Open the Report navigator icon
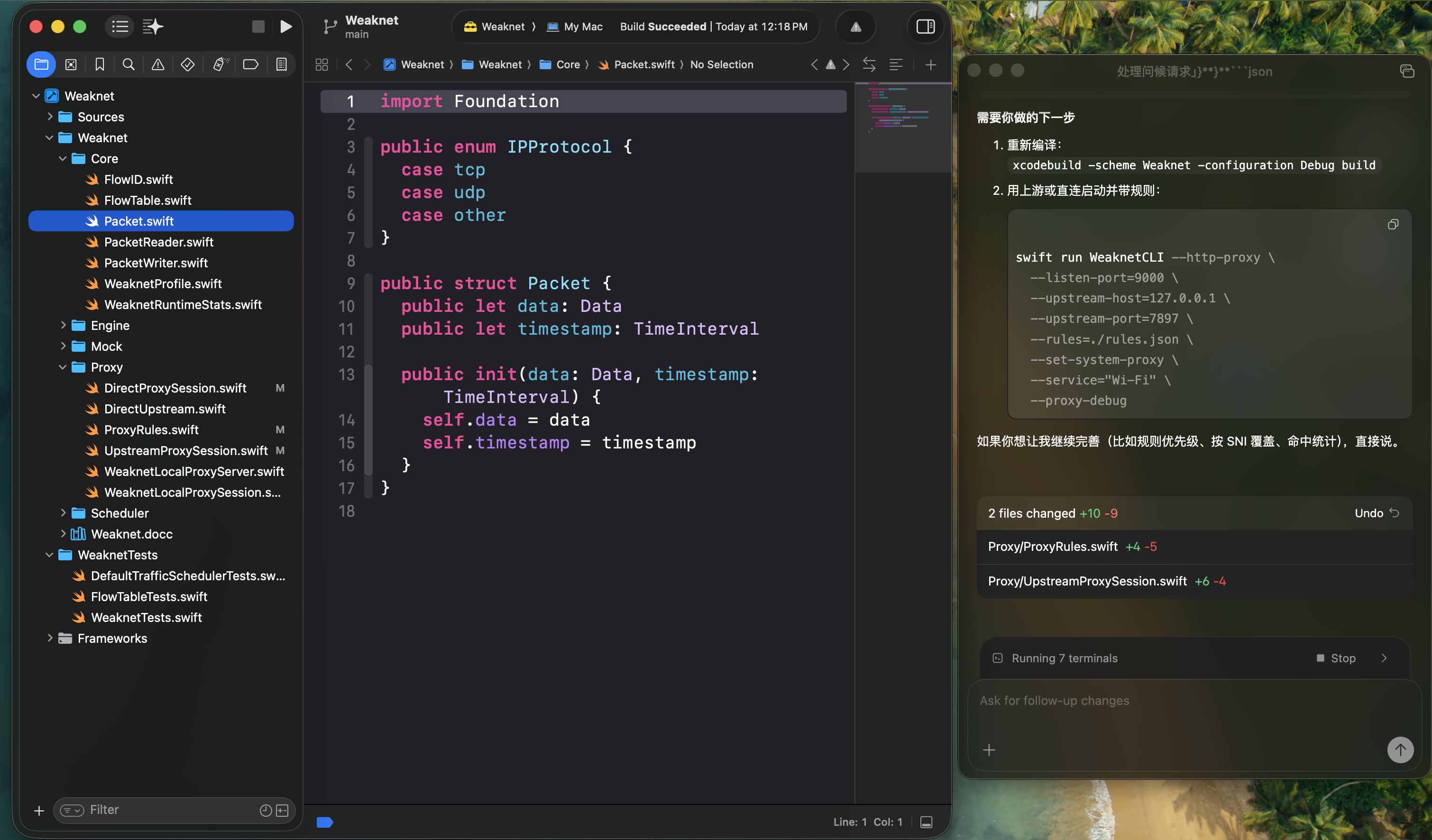The width and height of the screenshot is (1432, 840). [281, 64]
